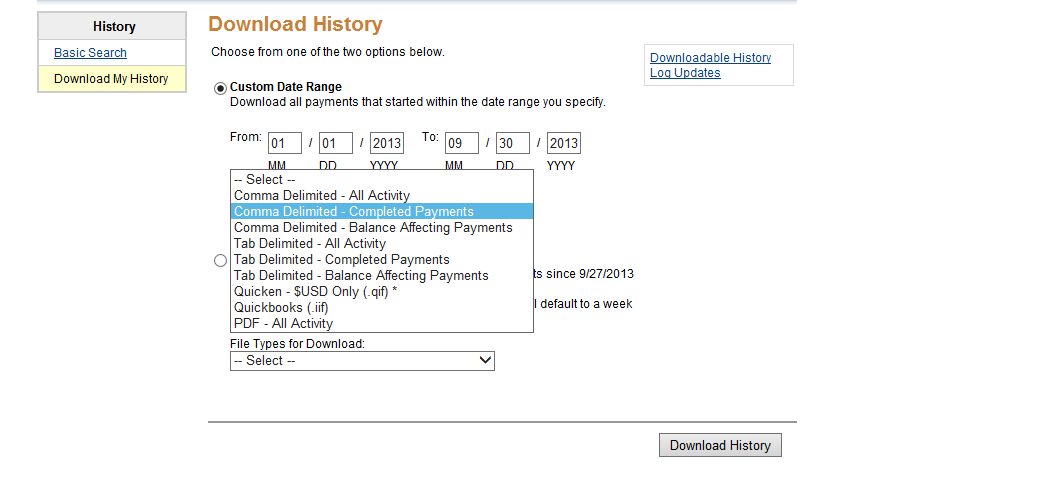Click the To year input field
This screenshot has height=482, width=1039.
coord(564,143)
